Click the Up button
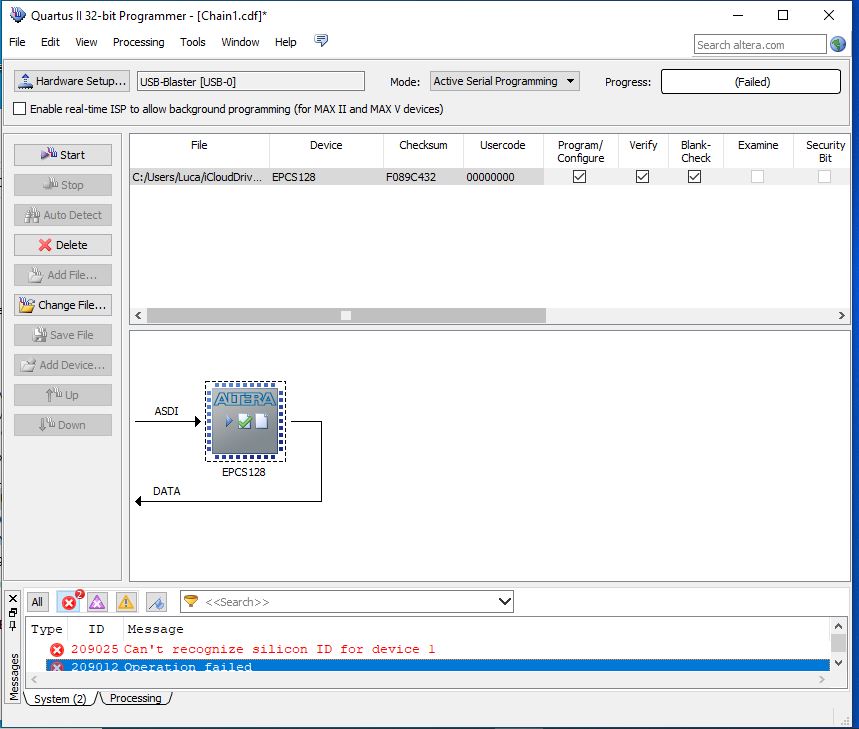This screenshot has height=729, width=859. [63, 395]
